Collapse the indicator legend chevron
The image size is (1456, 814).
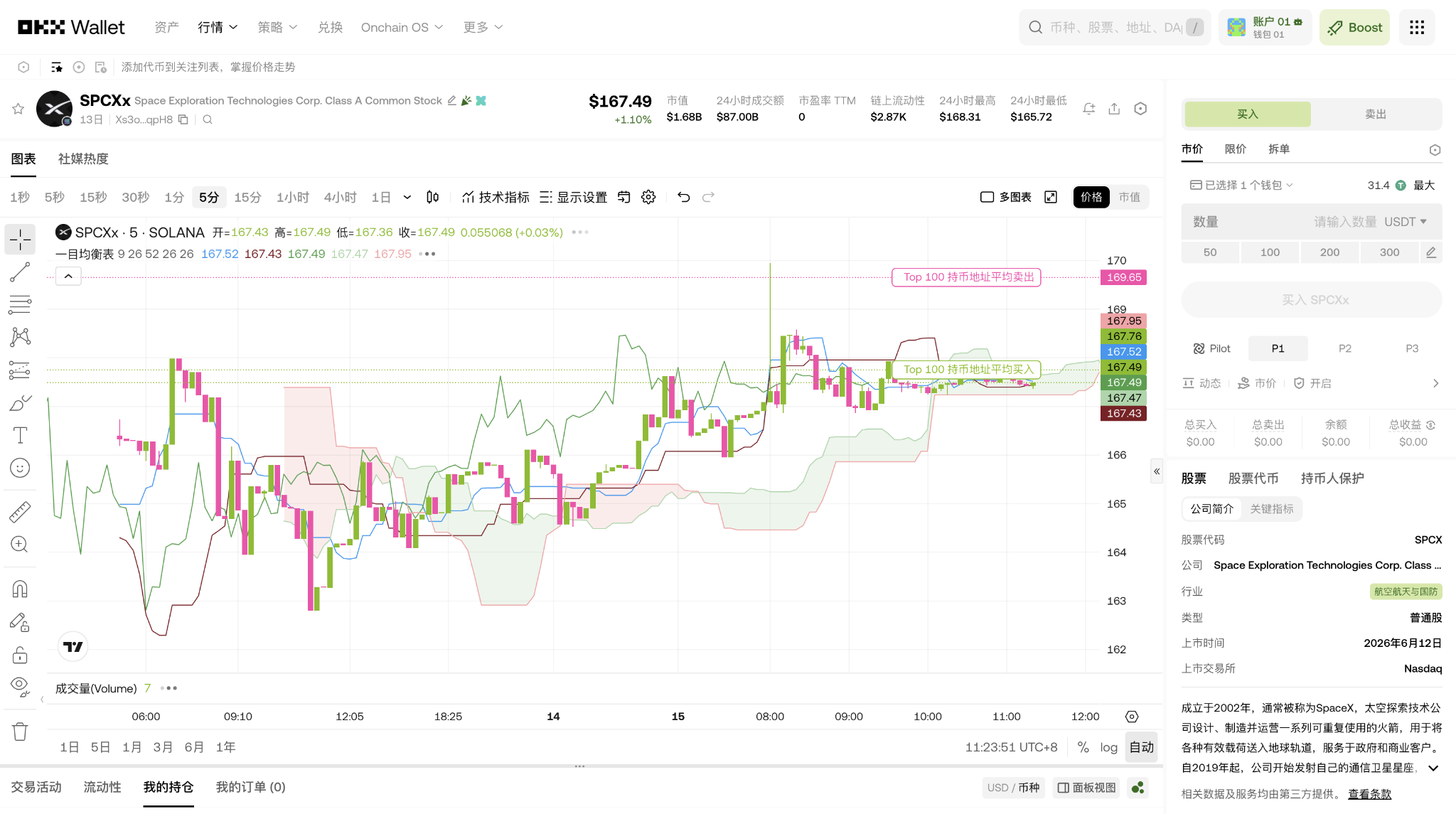point(68,277)
